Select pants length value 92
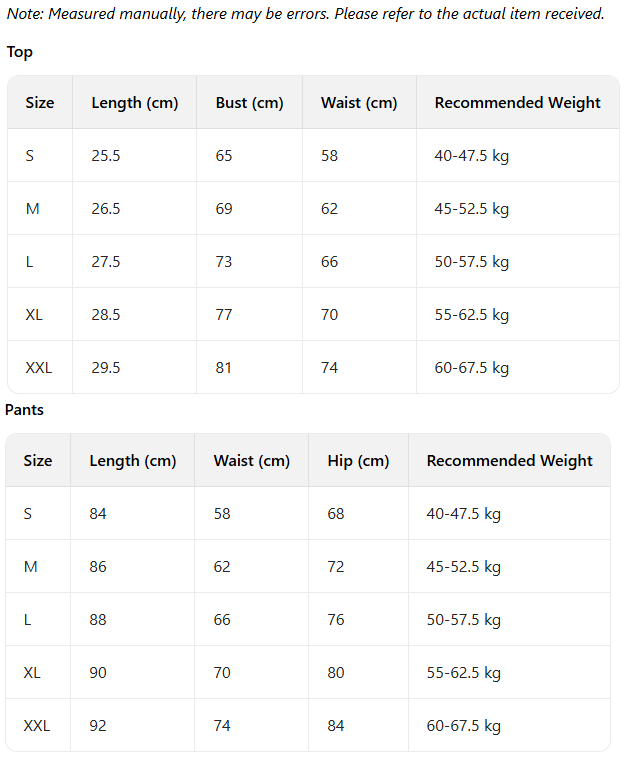The width and height of the screenshot is (632, 773). (98, 726)
